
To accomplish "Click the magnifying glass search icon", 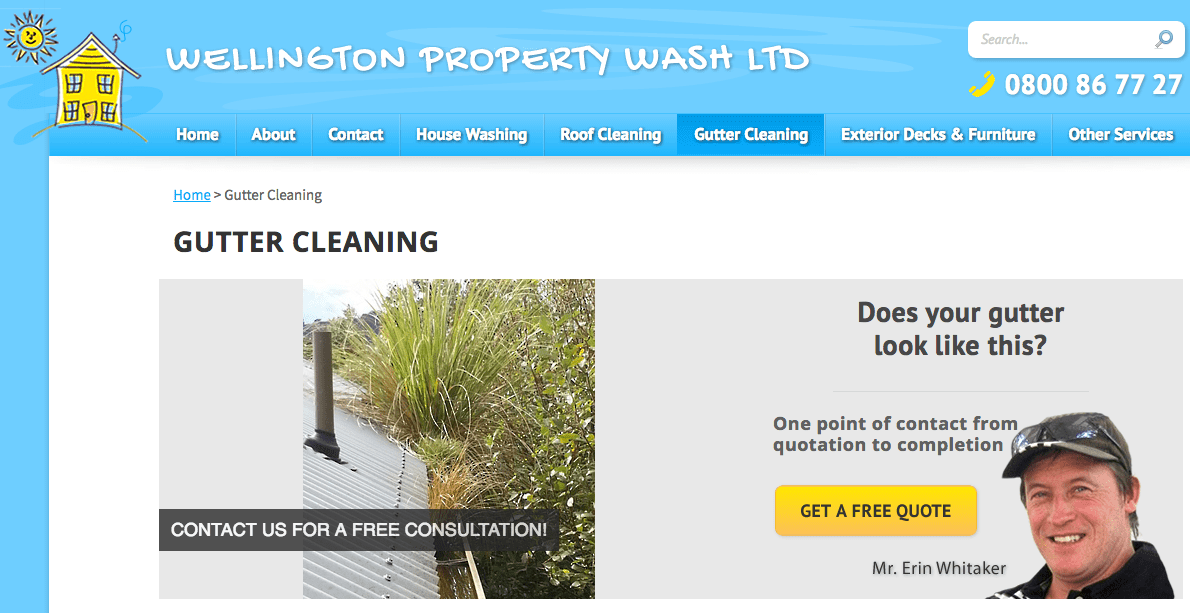I will point(1163,39).
